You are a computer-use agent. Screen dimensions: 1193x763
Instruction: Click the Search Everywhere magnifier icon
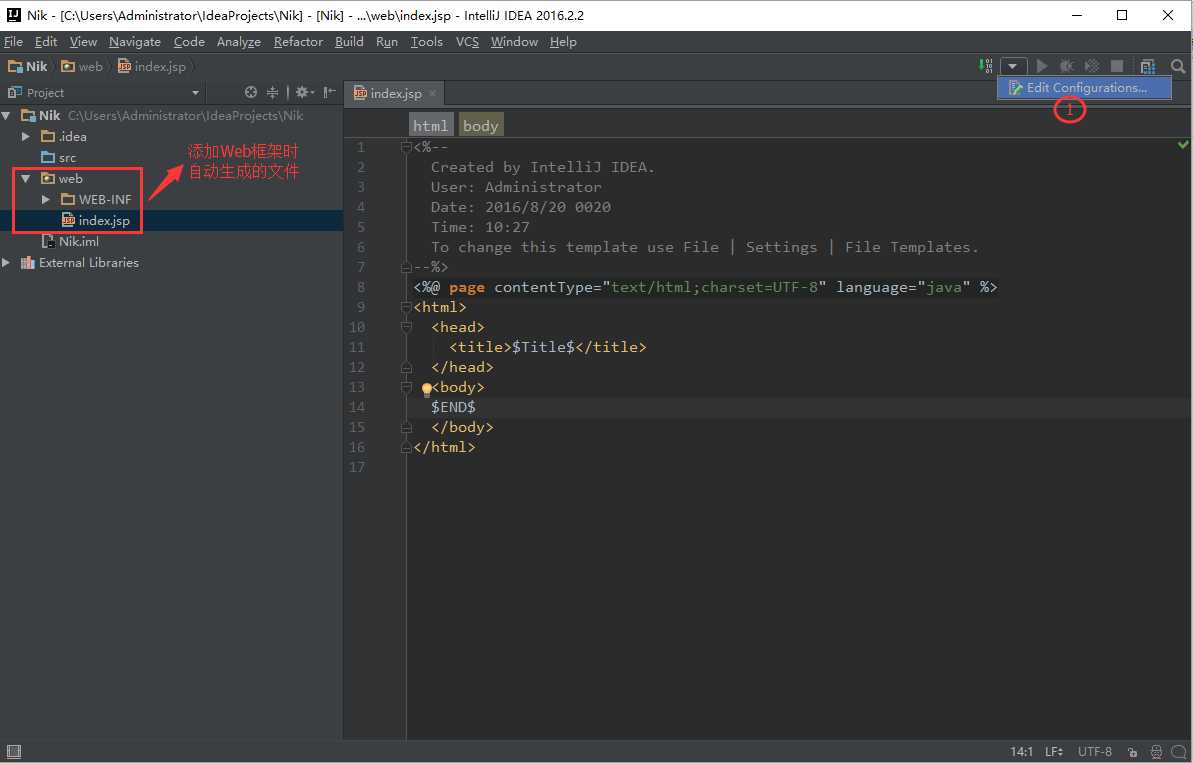tap(1178, 66)
